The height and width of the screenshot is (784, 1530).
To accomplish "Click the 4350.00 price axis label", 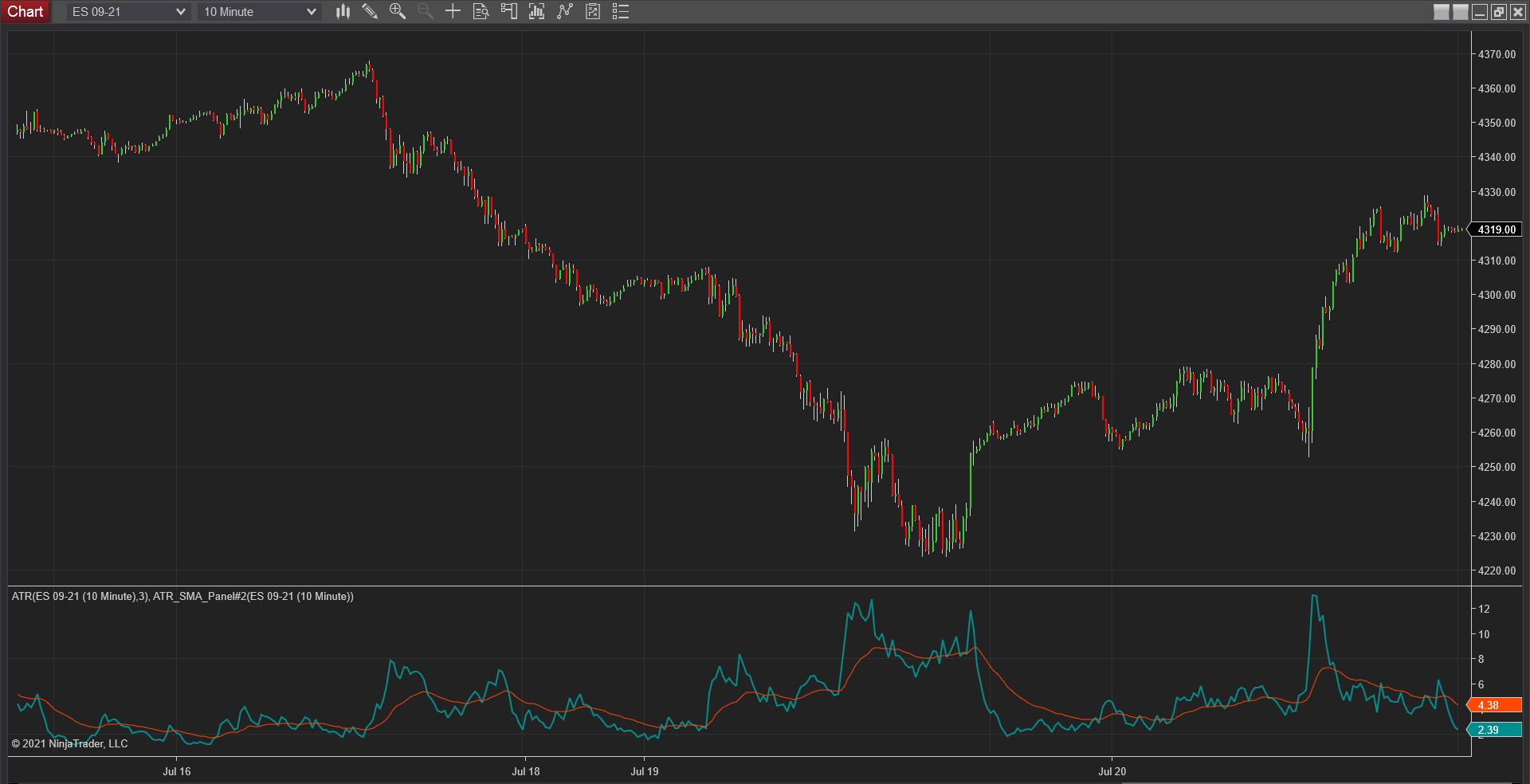I will [x=1497, y=123].
